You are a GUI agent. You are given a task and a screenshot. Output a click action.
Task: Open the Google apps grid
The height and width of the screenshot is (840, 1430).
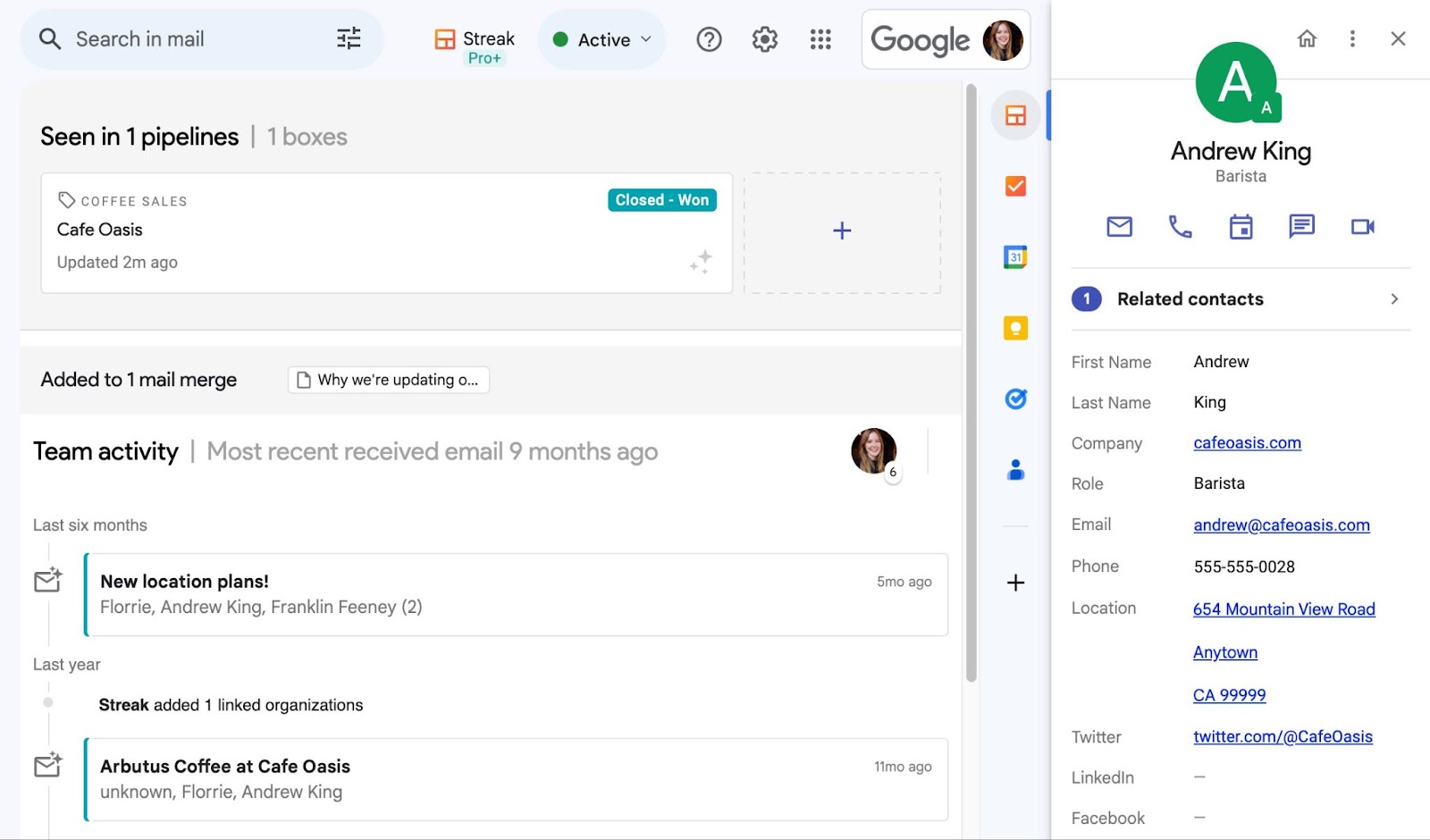(820, 39)
